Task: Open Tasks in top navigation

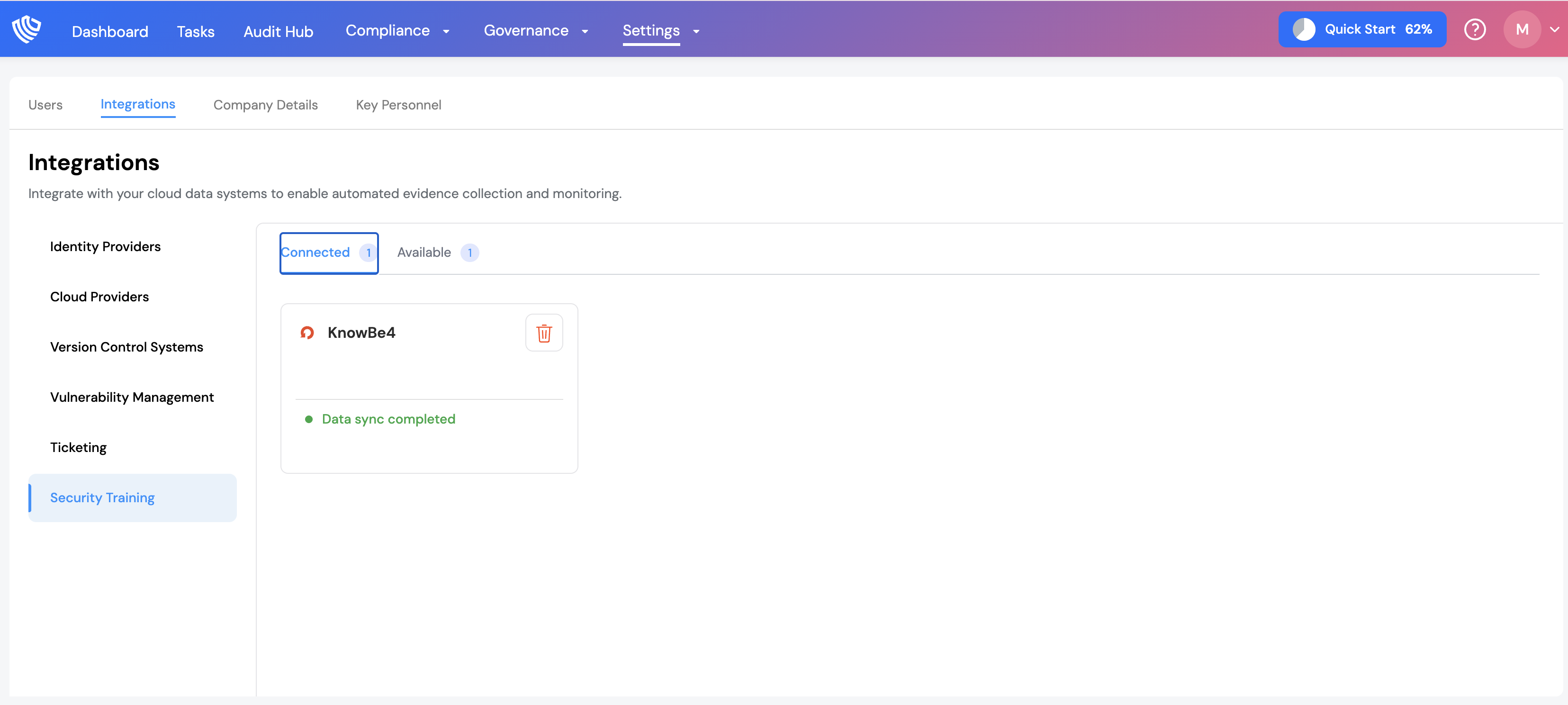Action: [x=196, y=31]
